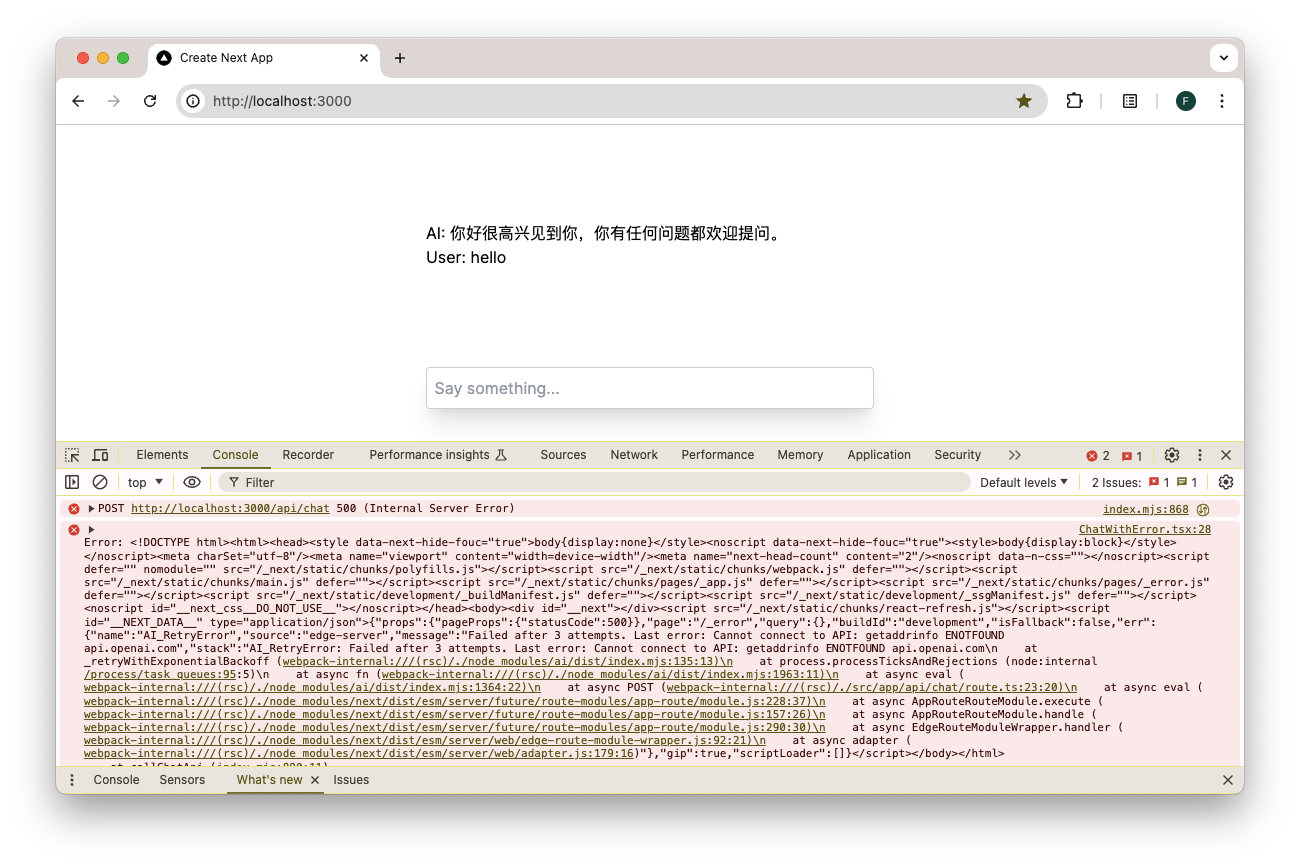Open the Network panel
Screen dimensions: 1300x868
[x=634, y=455]
